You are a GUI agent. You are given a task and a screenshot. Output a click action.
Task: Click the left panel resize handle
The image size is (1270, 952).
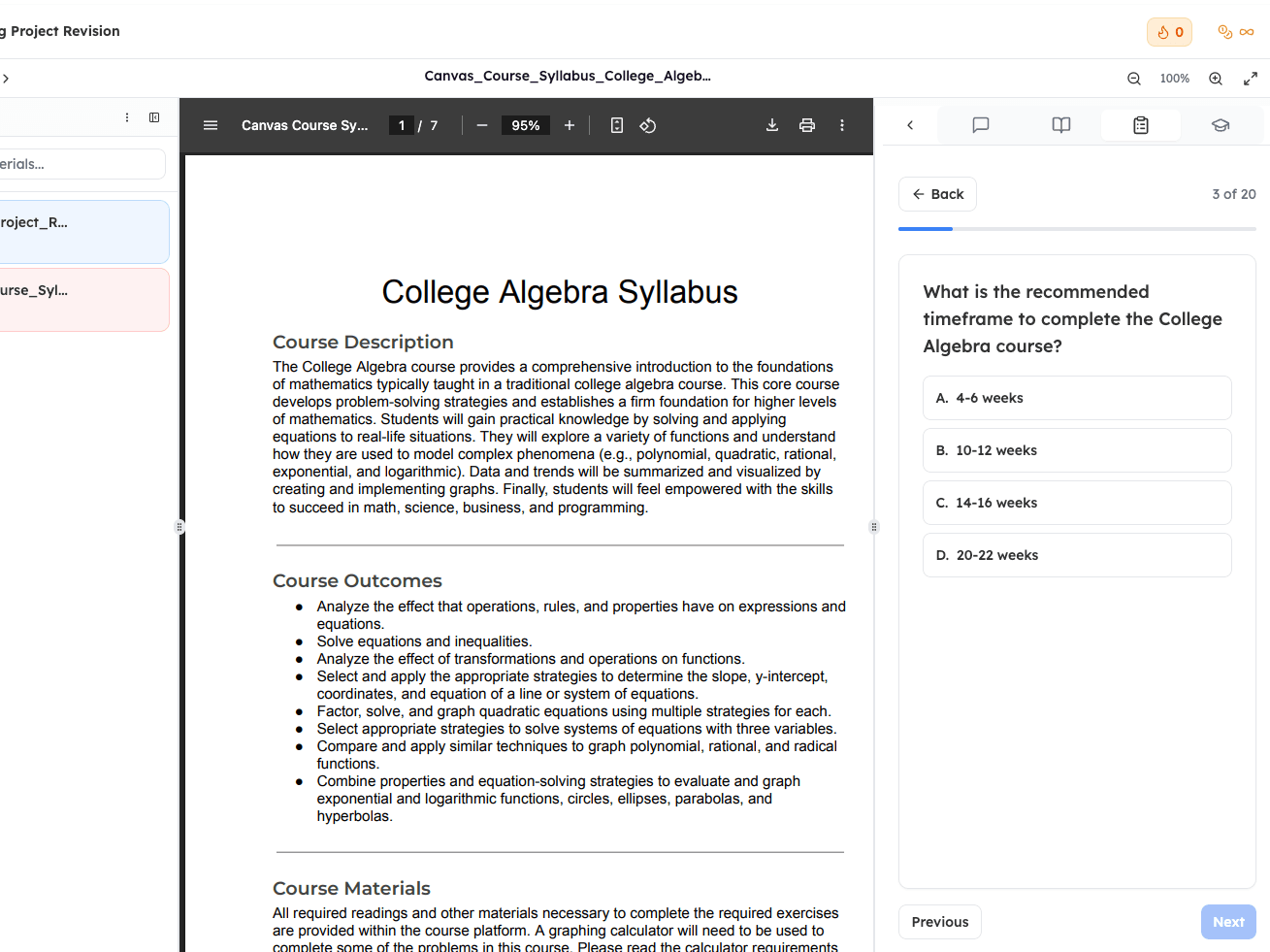(179, 527)
